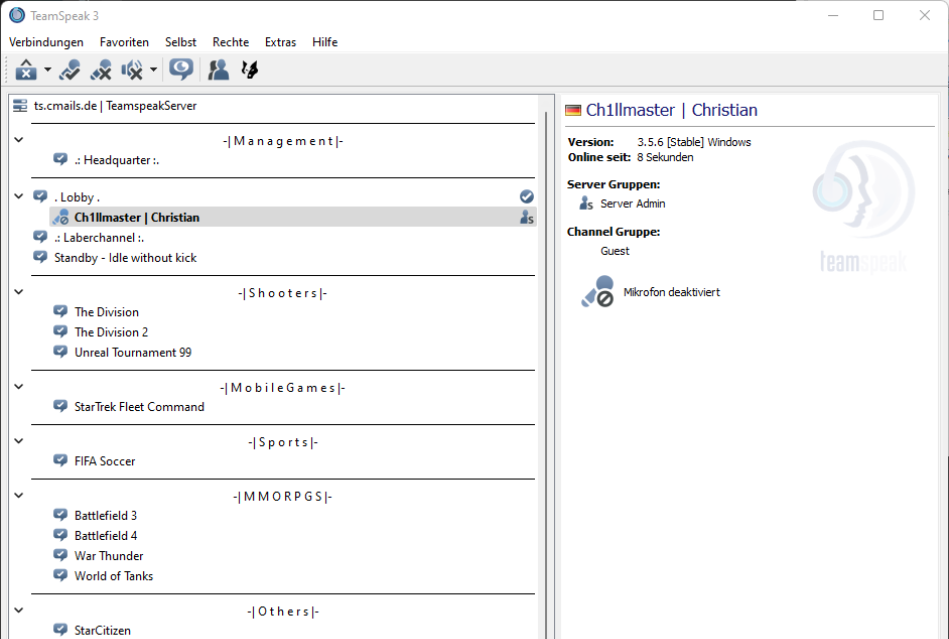Image resolution: width=949 pixels, height=639 pixels.
Task: Toggle subscribe to all channels eye icon
Action: pyautogui.click(x=181, y=70)
